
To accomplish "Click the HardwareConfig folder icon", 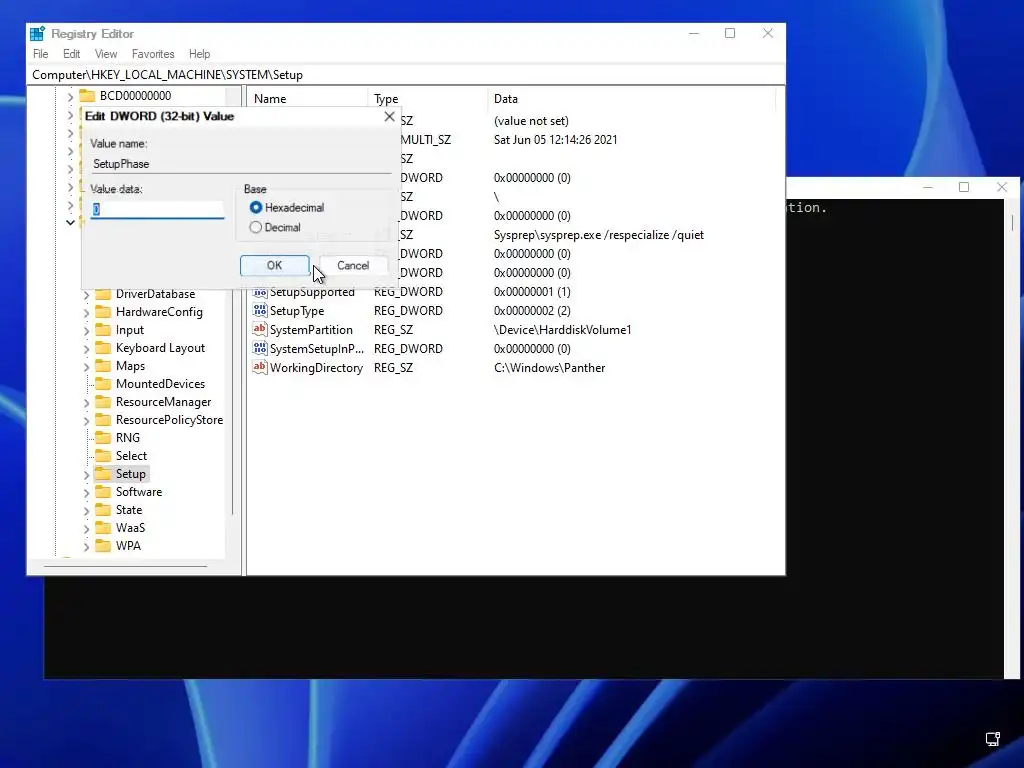I will tap(103, 312).
